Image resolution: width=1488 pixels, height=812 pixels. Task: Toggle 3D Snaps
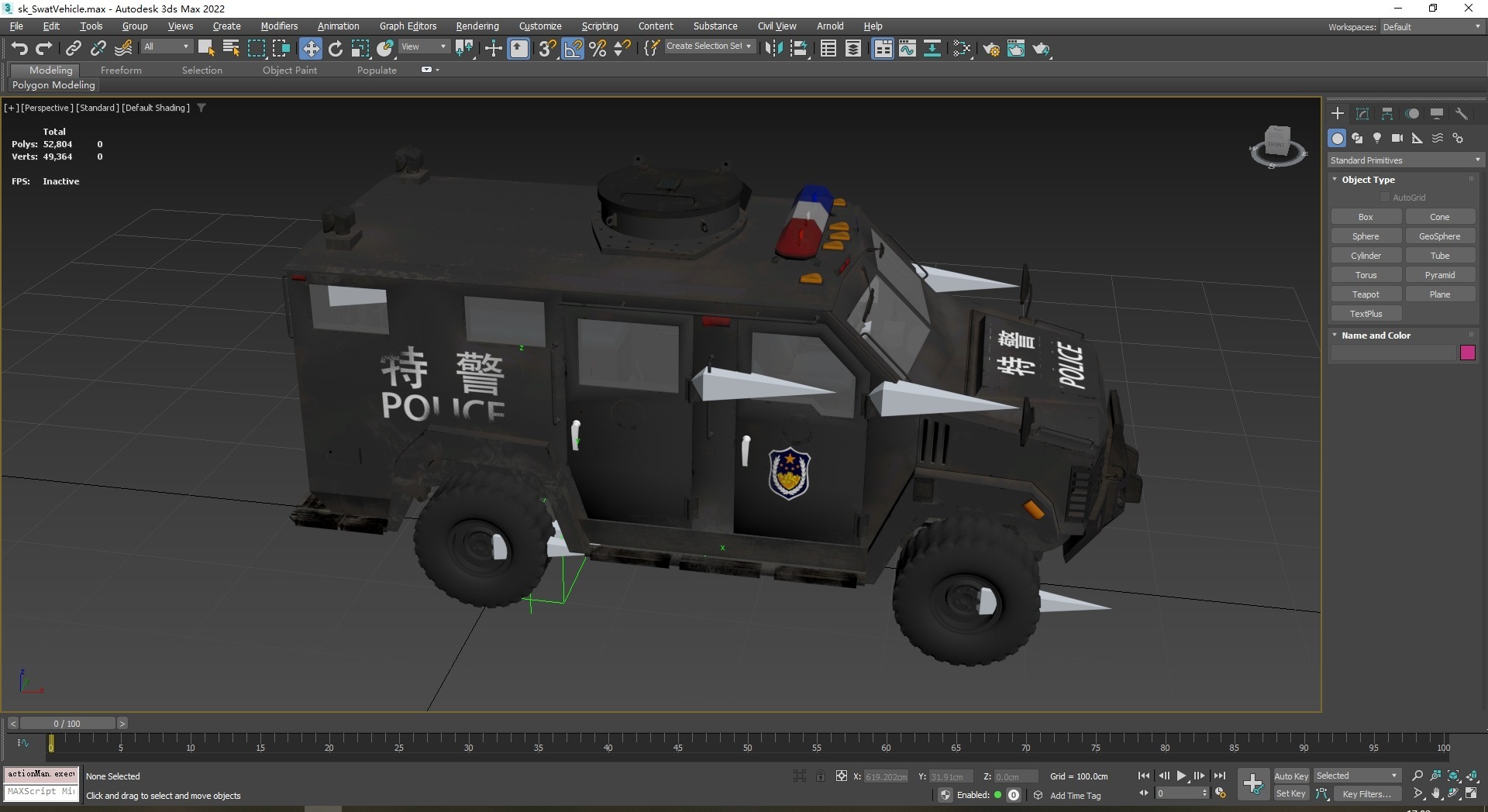click(548, 48)
